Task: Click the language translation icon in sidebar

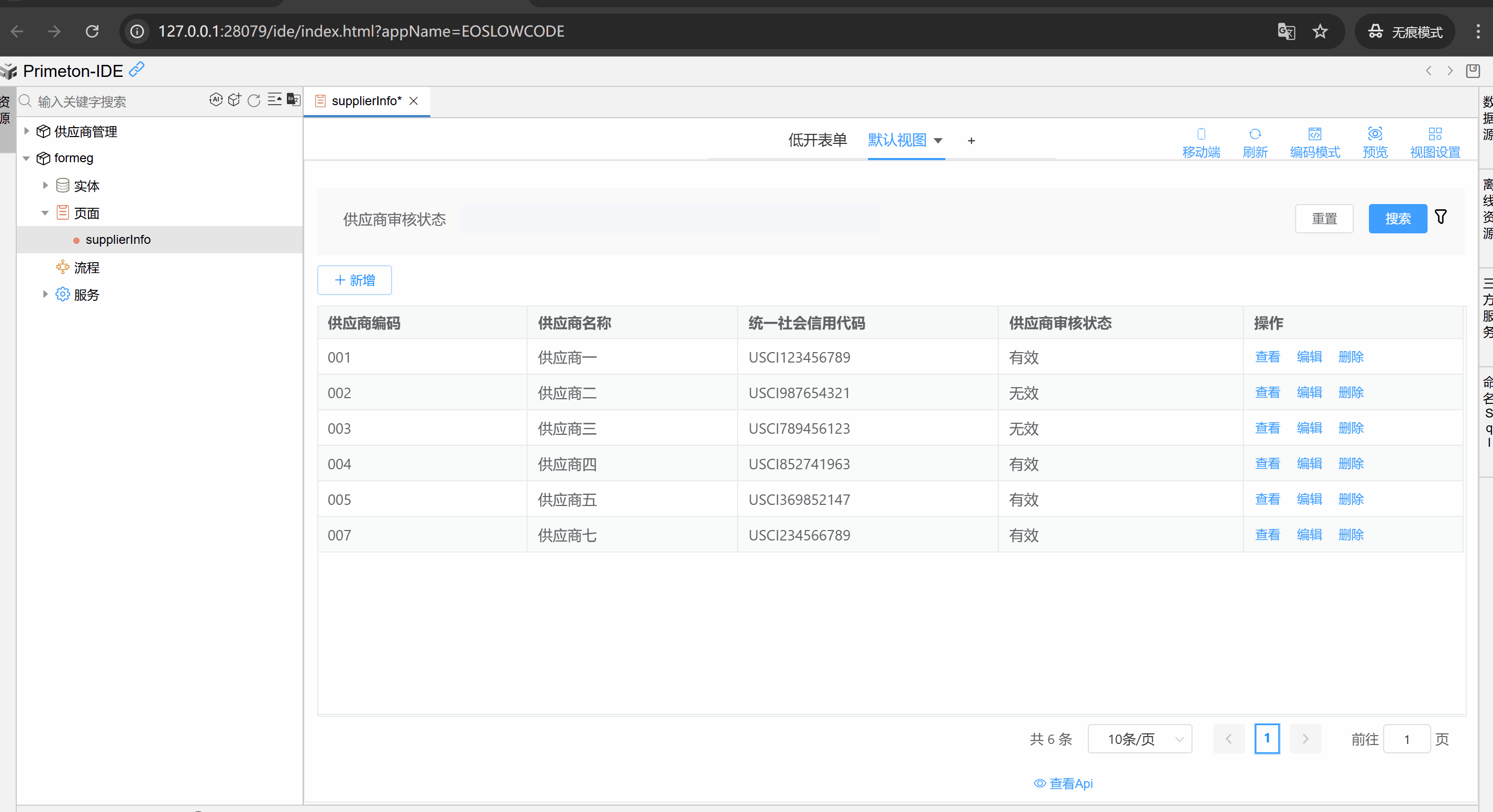Action: tap(293, 100)
